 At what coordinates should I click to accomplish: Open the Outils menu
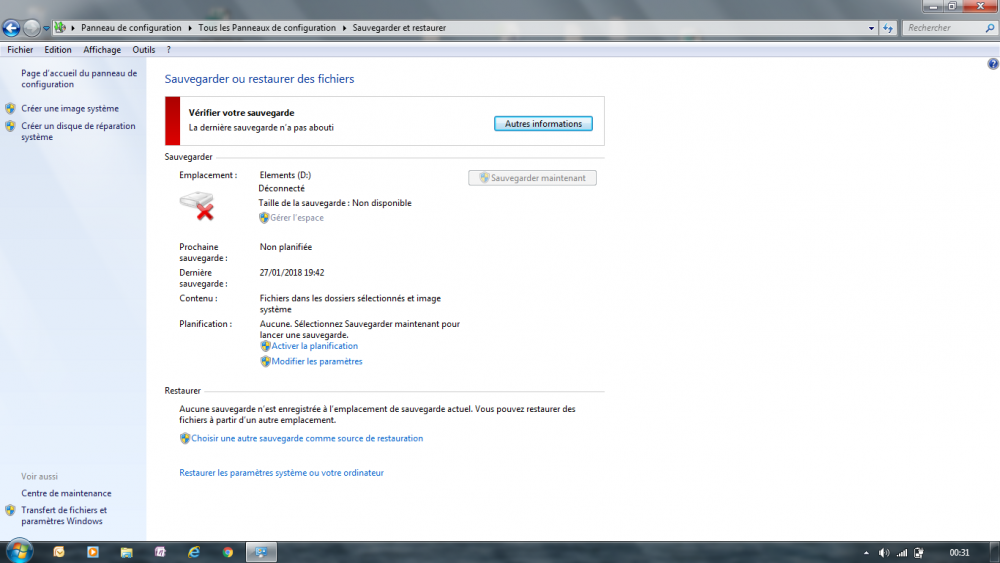(x=143, y=50)
